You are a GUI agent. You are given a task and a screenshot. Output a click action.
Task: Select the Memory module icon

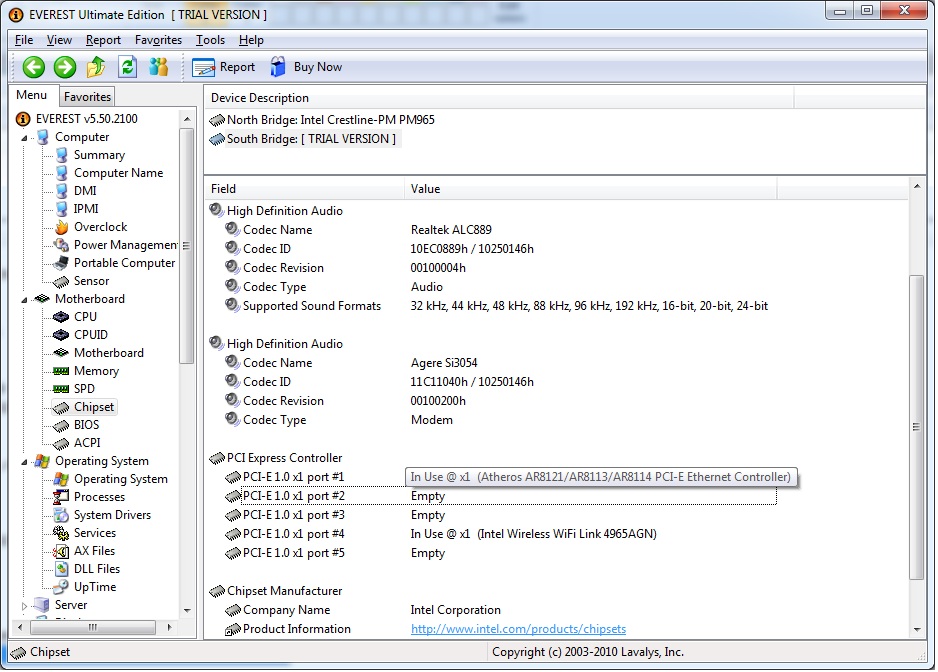pyautogui.click(x=61, y=372)
